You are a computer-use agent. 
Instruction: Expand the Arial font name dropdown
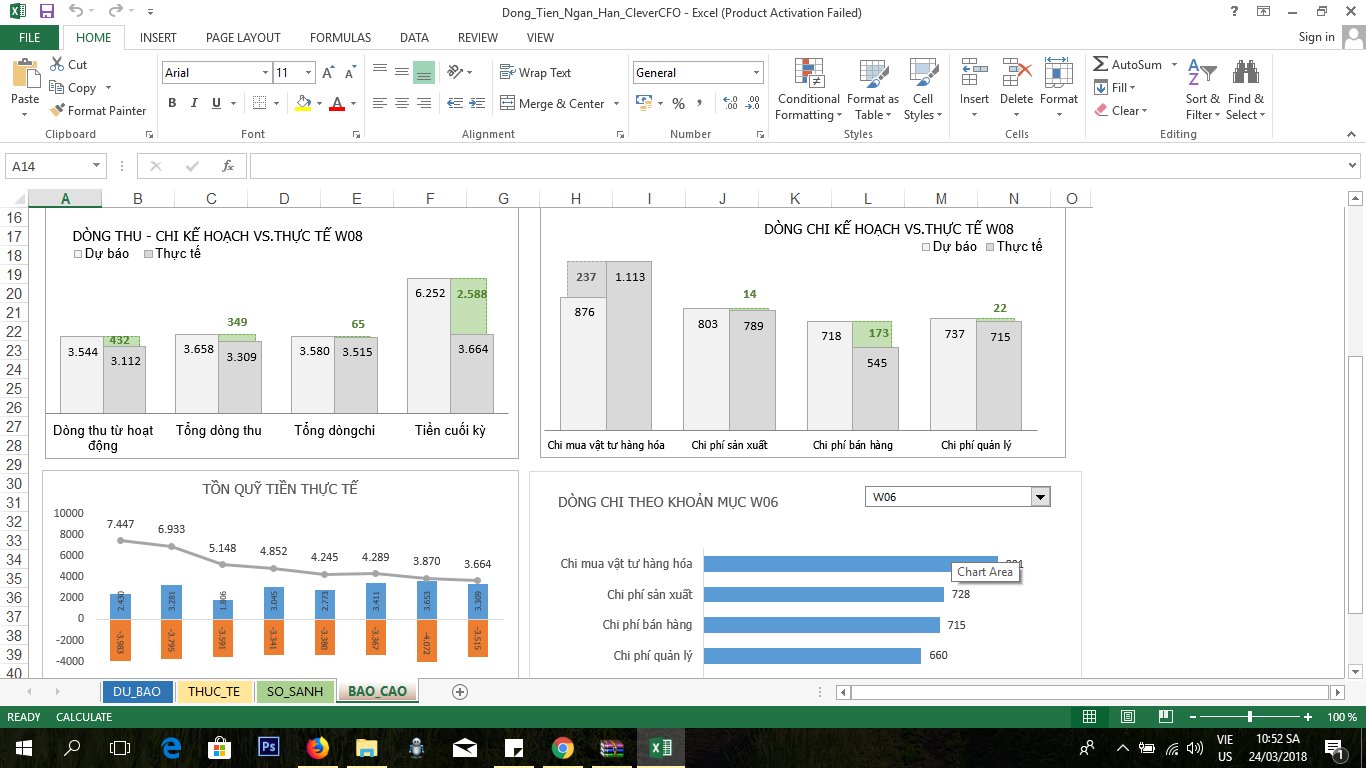click(x=265, y=73)
